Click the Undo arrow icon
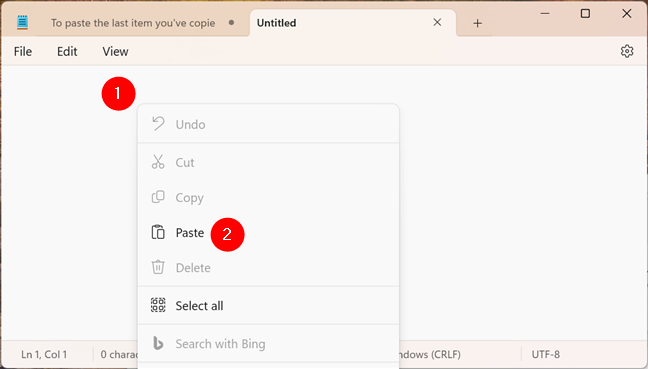Screen dimensions: 648x369 158,124
